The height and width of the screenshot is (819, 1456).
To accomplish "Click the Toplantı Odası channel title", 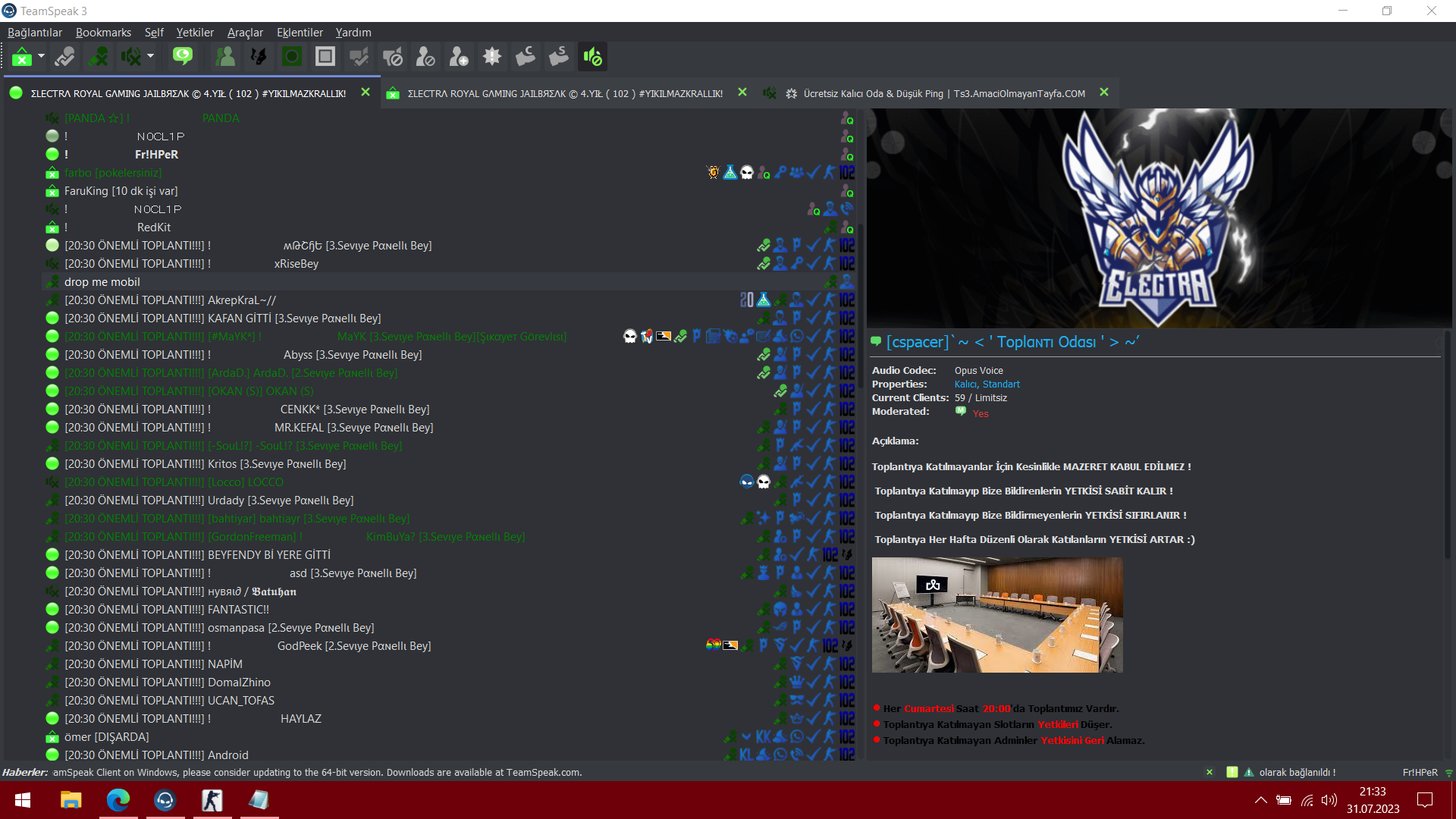I will pos(1013,342).
